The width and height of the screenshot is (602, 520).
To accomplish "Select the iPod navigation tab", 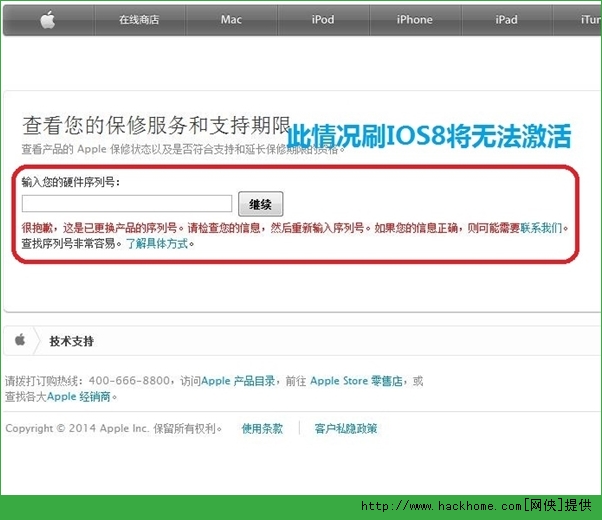I will click(322, 19).
